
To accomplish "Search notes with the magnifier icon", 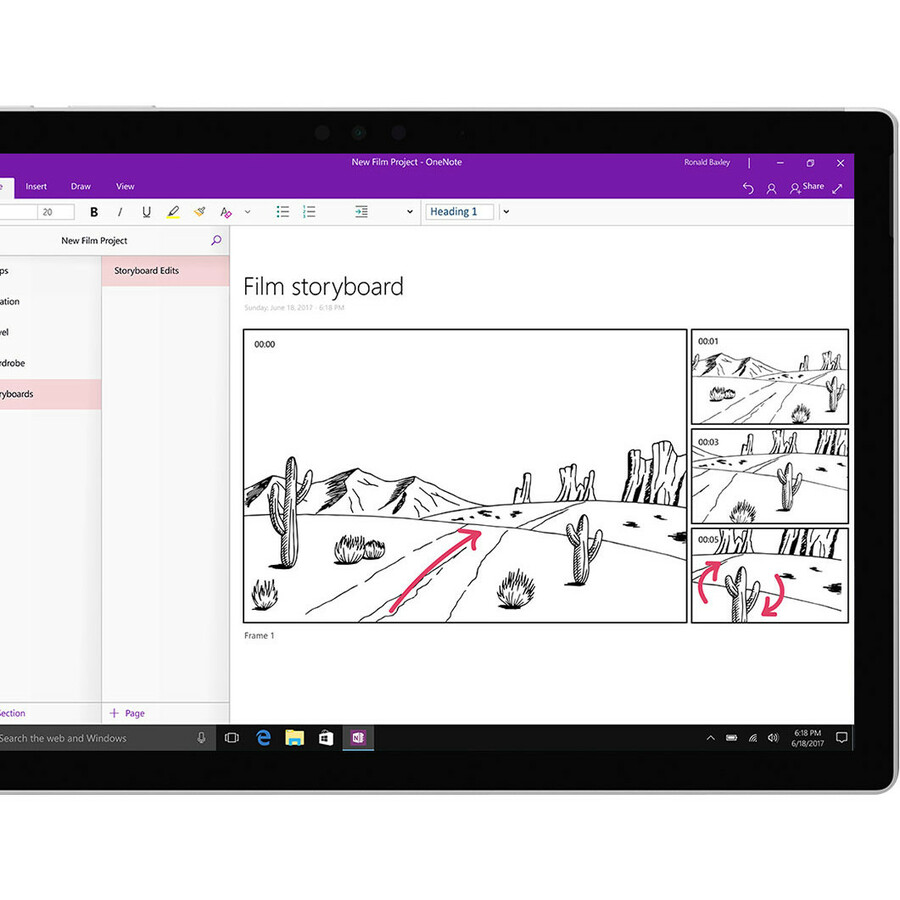I will pyautogui.click(x=216, y=241).
